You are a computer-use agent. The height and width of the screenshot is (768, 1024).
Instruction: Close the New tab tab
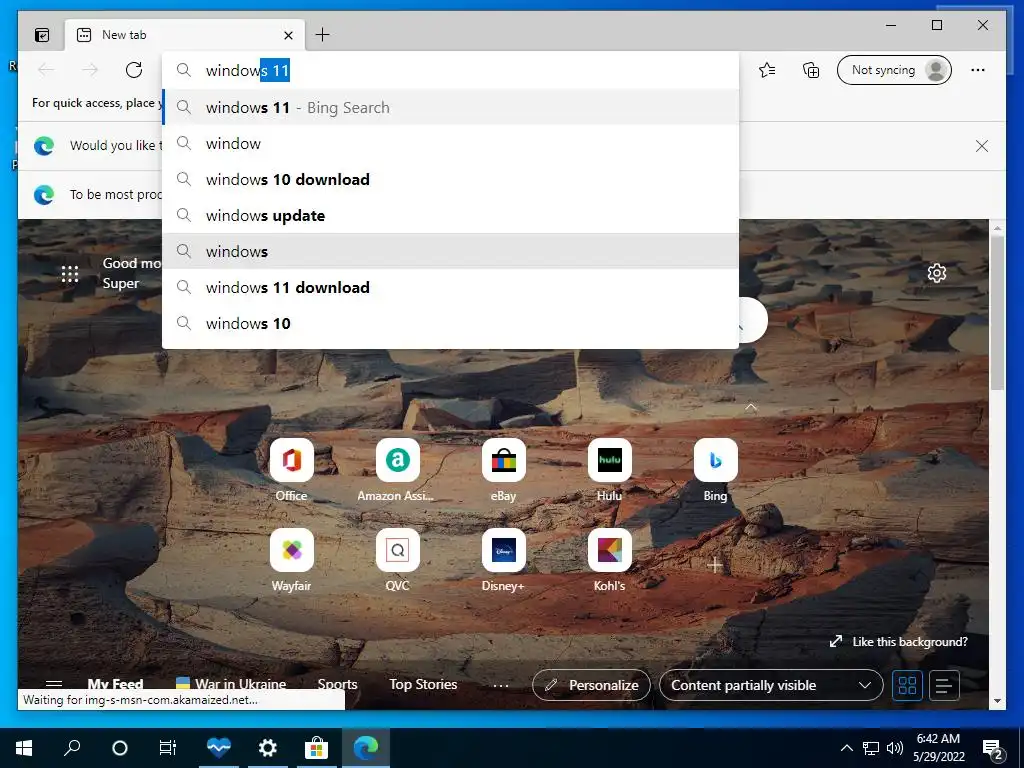289,35
